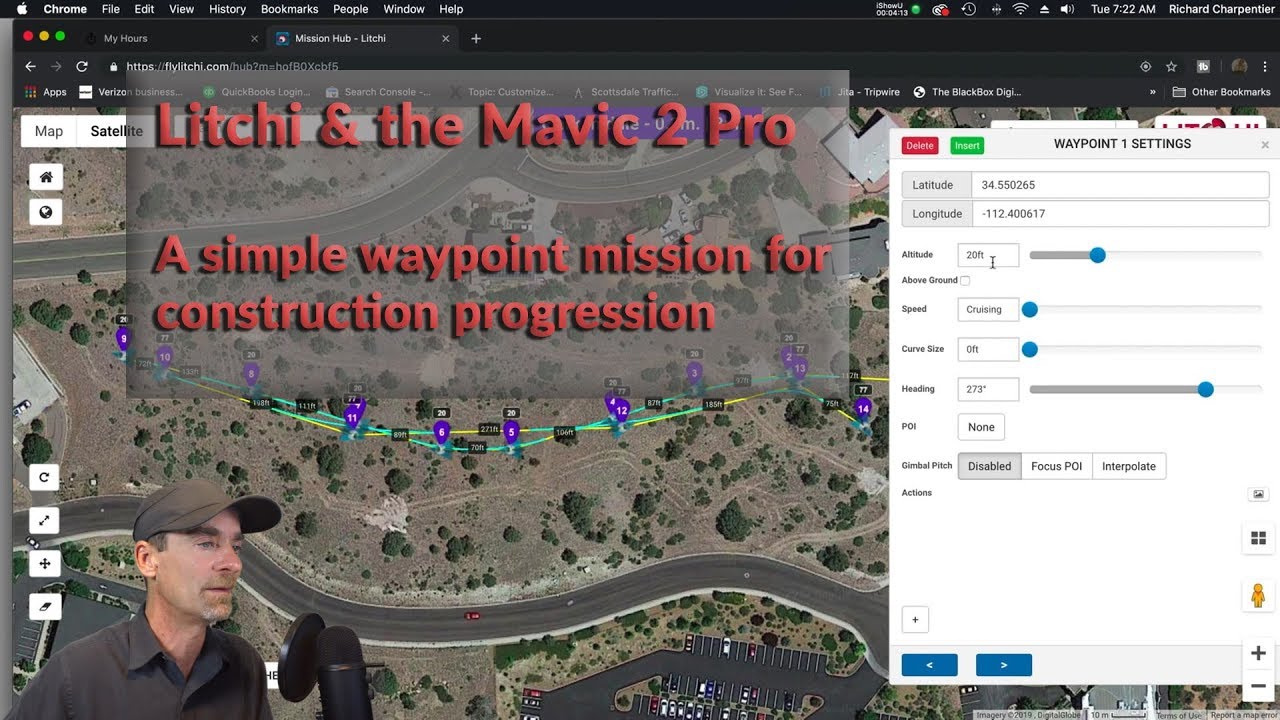Screen dimensions: 1280x720
Task: Bookmark this page with star
Action: (1171, 67)
